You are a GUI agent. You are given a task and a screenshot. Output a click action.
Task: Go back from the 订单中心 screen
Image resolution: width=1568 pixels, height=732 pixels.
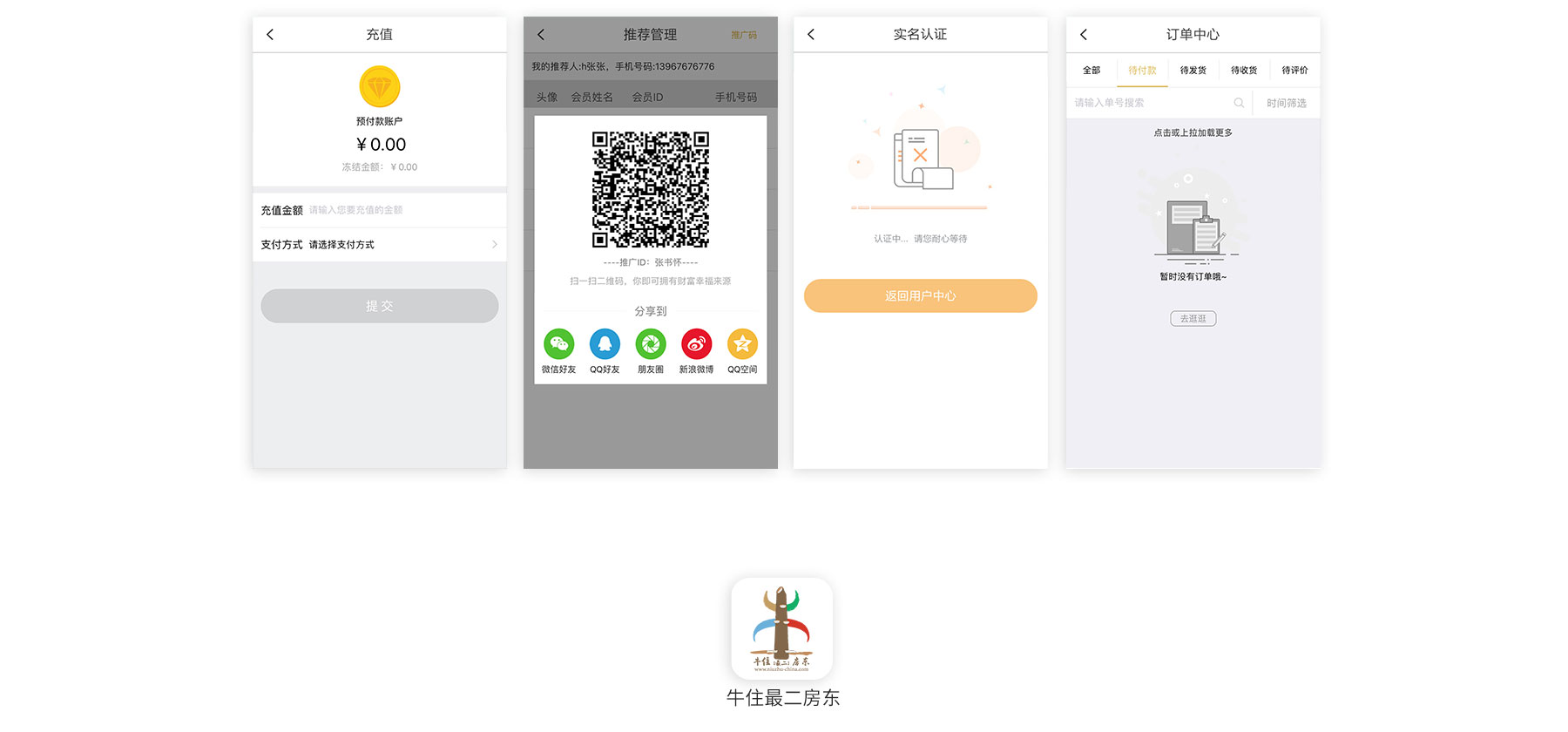[x=1084, y=35]
